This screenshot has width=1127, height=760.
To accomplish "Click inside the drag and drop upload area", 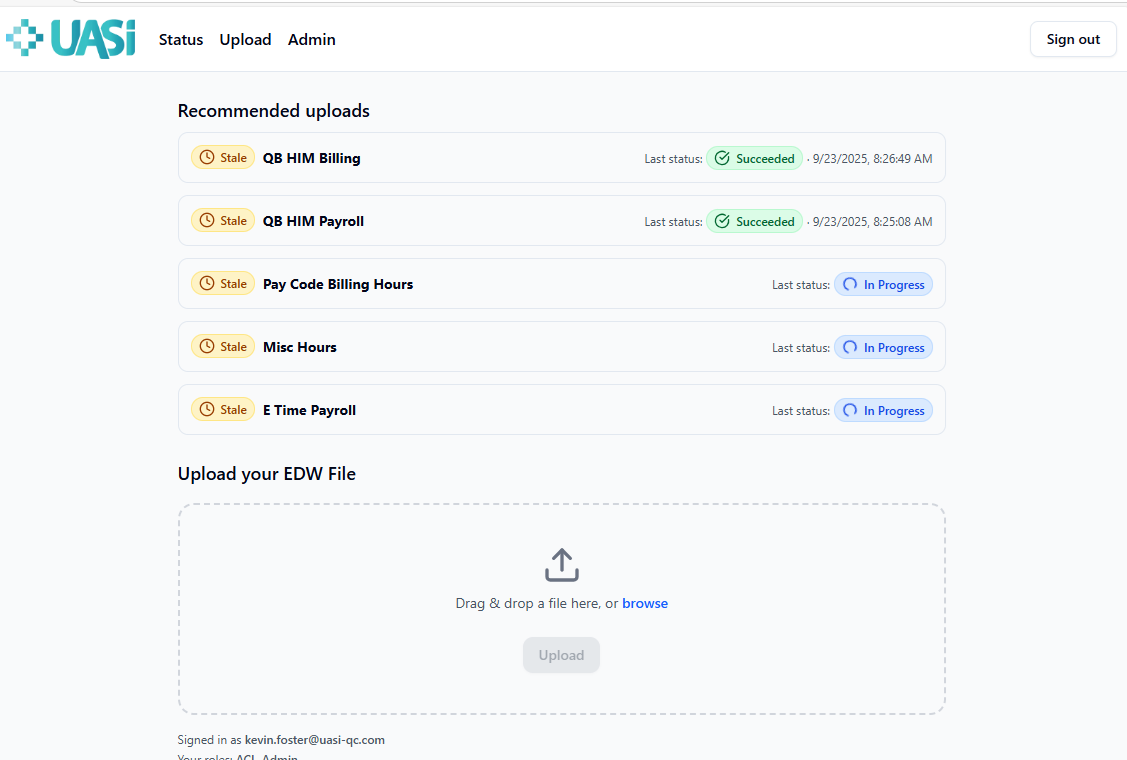I will pos(561,610).
